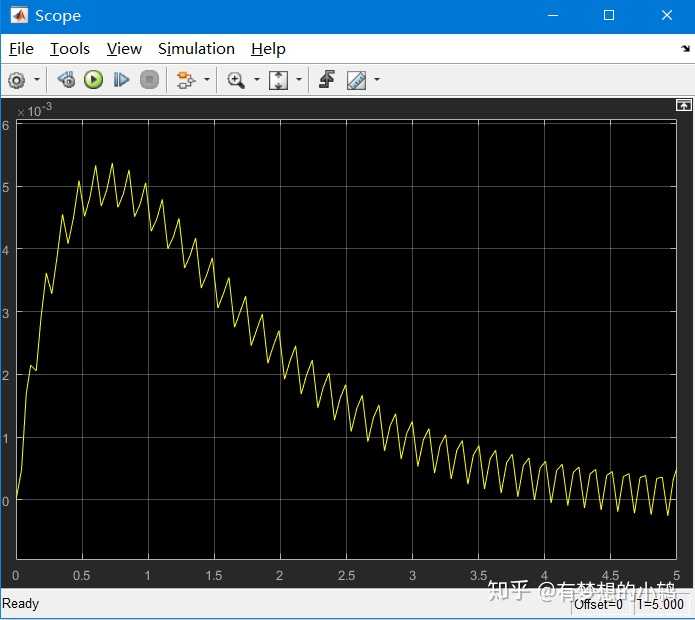Click the Ready status text
The image size is (695, 620).
(20, 604)
